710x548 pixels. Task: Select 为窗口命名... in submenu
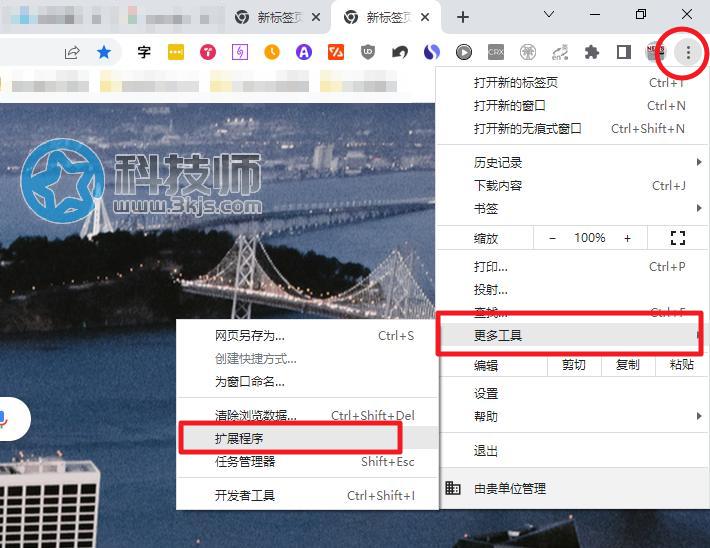coord(307,382)
